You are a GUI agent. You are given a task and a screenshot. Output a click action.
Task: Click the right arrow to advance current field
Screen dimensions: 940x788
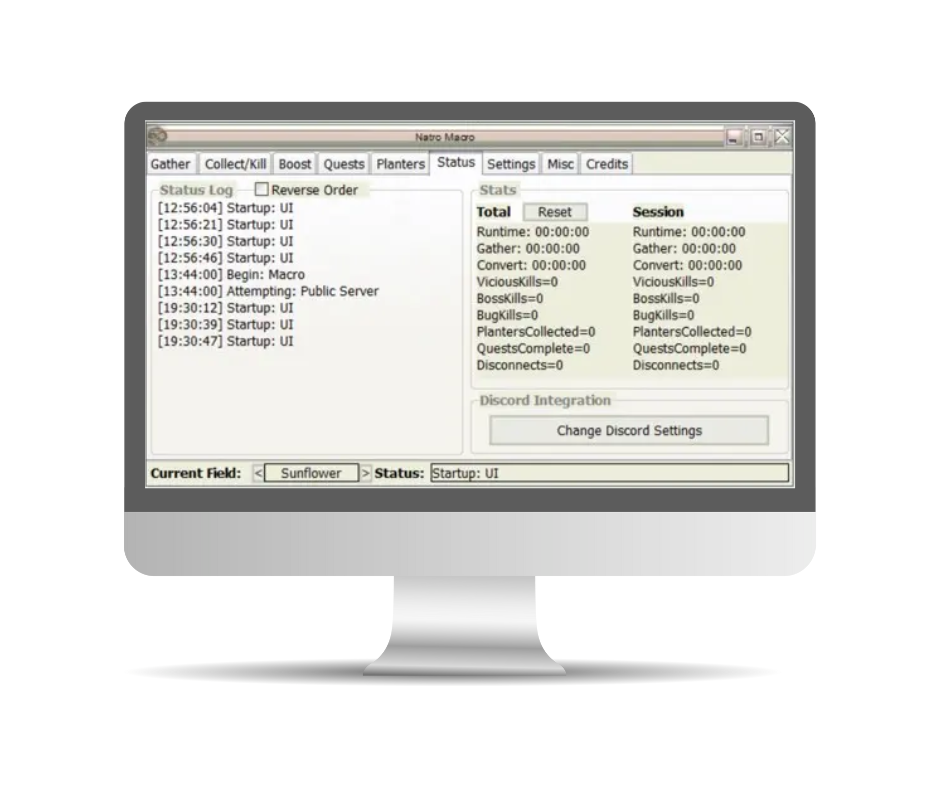(x=367, y=472)
